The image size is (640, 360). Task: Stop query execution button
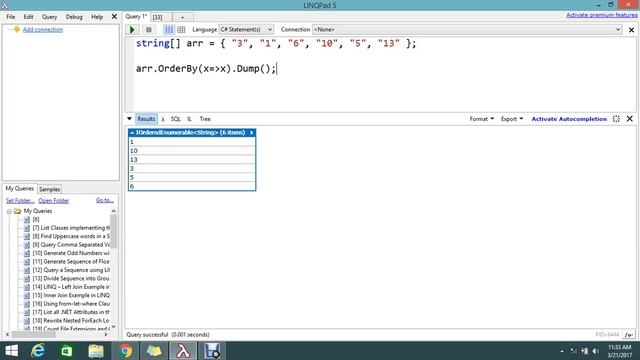pos(149,30)
